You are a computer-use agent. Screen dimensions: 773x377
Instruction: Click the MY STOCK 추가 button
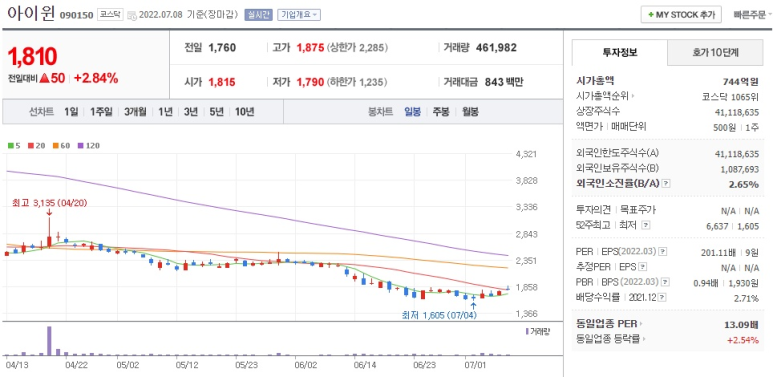(x=681, y=15)
